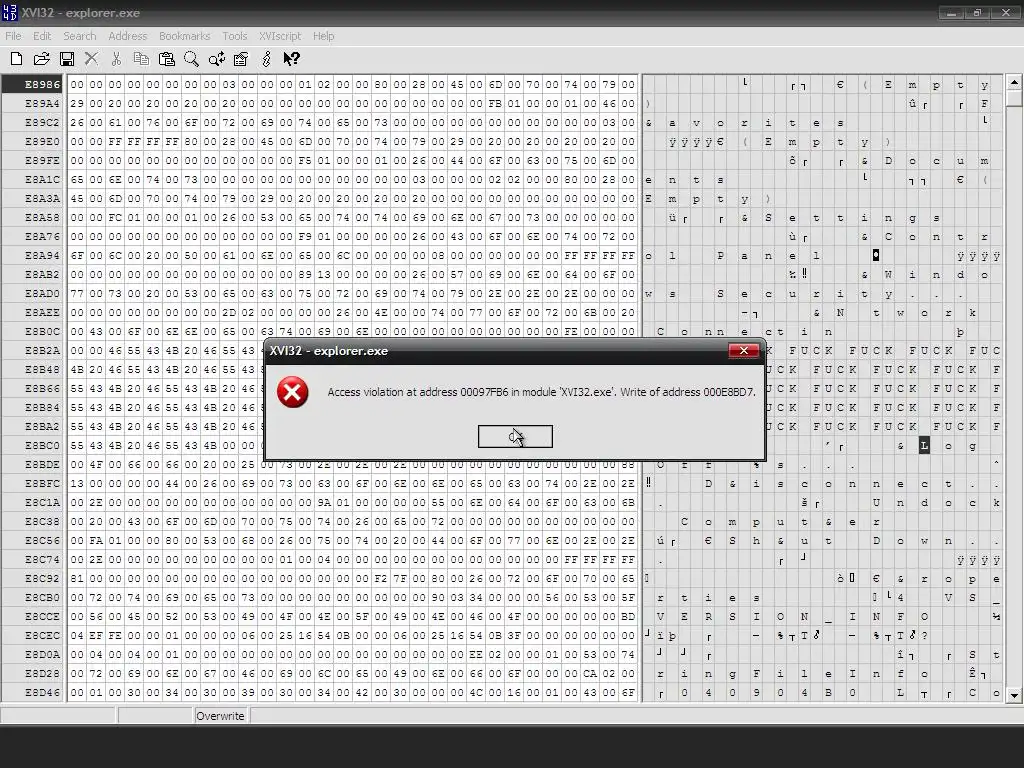
Task: Open the Bookmarks menu
Action: click(185, 36)
